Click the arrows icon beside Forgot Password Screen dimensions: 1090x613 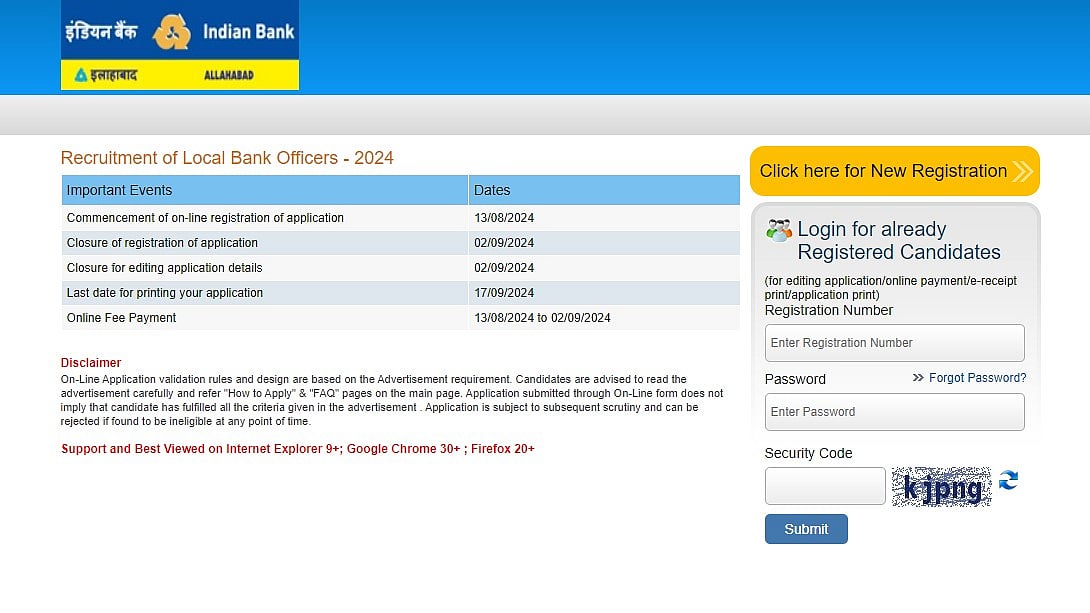pyautogui.click(x=918, y=378)
